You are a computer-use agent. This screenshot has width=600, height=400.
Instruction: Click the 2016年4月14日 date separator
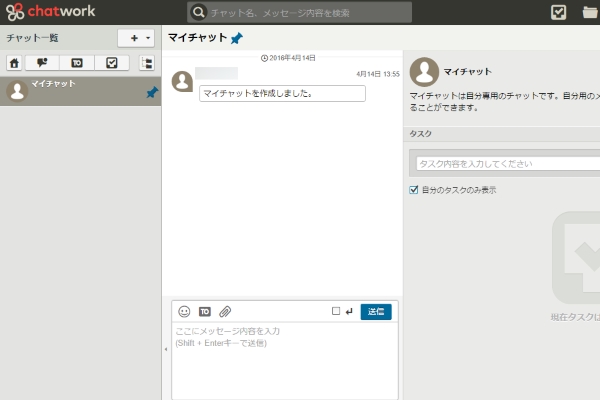[288, 58]
